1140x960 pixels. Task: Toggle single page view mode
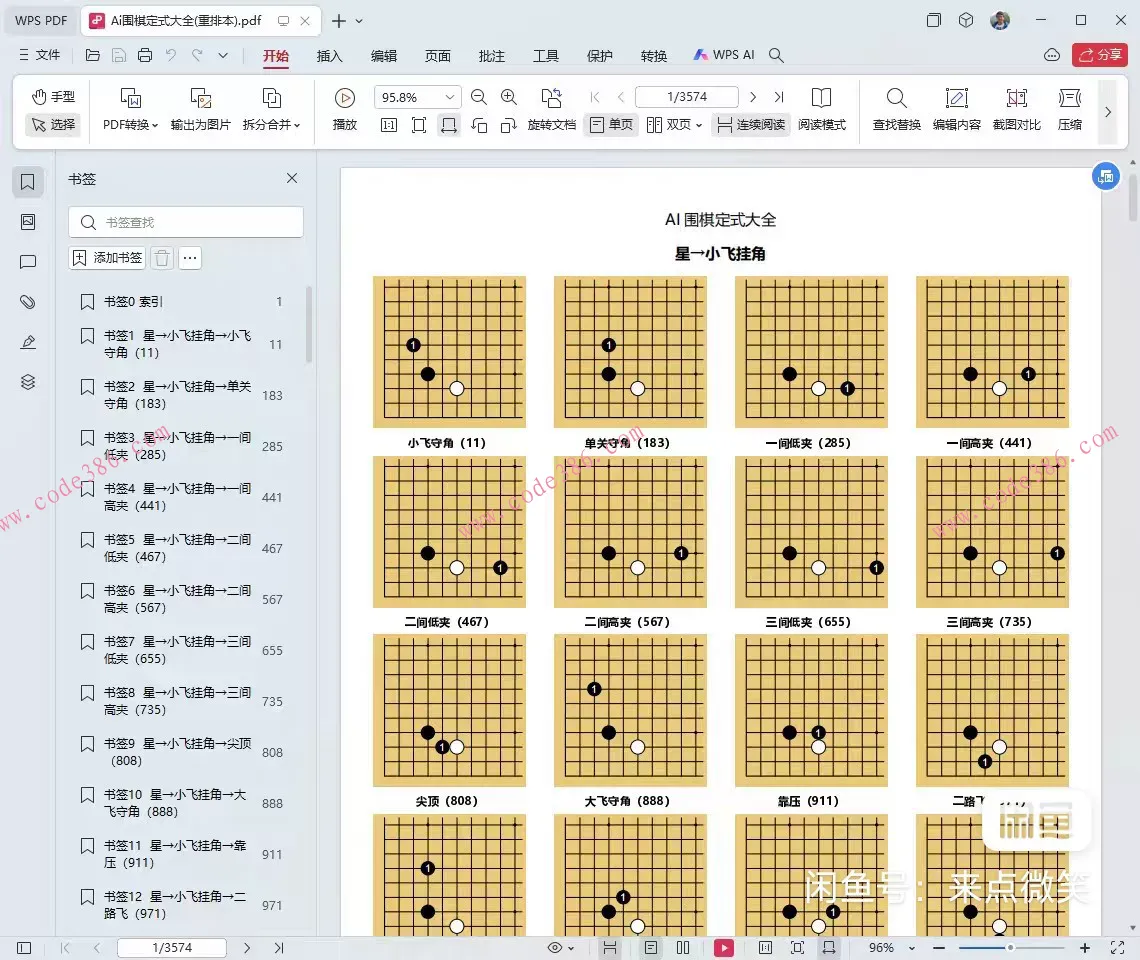tap(611, 125)
